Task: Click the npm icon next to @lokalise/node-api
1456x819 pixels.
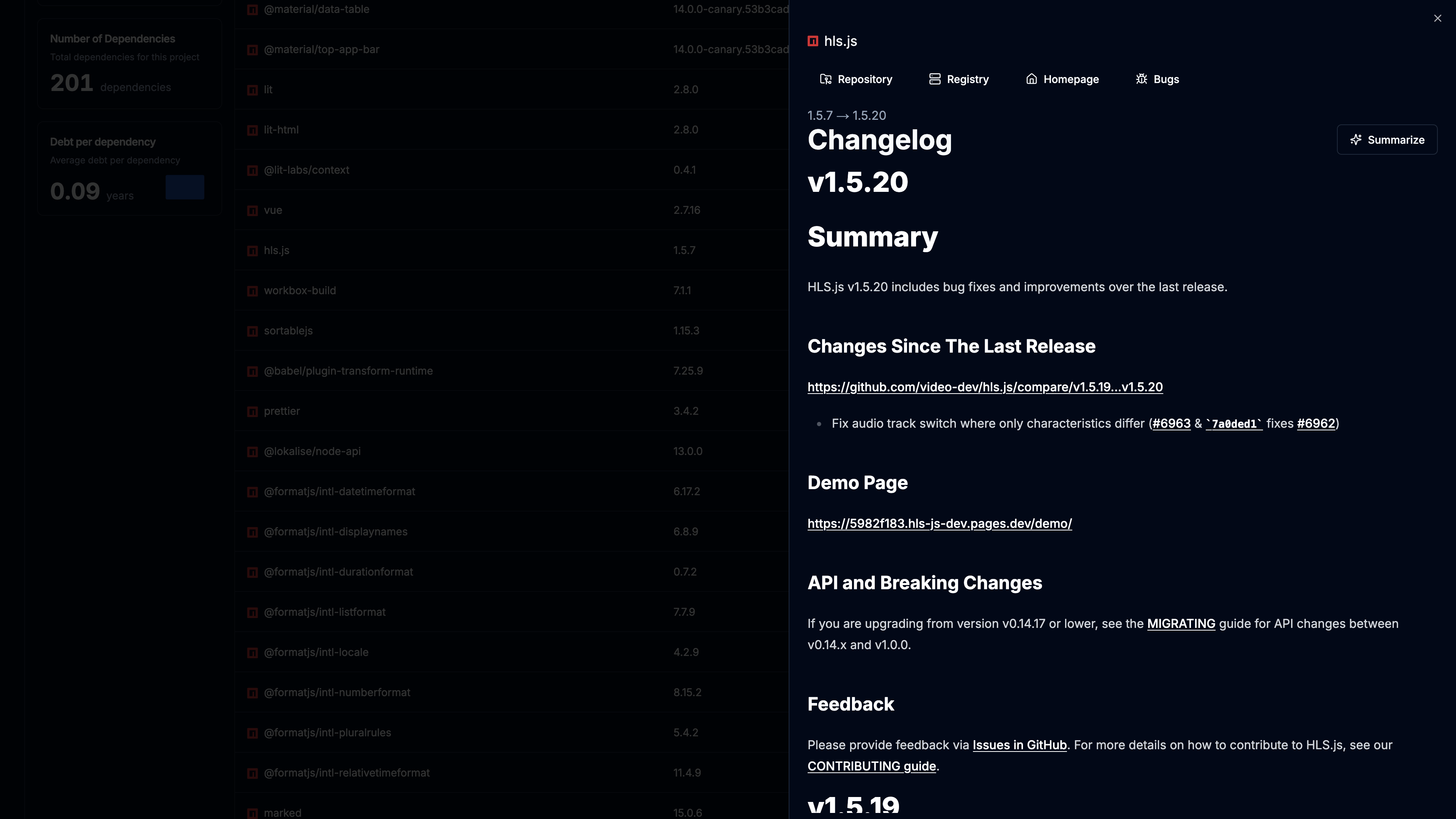Action: [253, 452]
